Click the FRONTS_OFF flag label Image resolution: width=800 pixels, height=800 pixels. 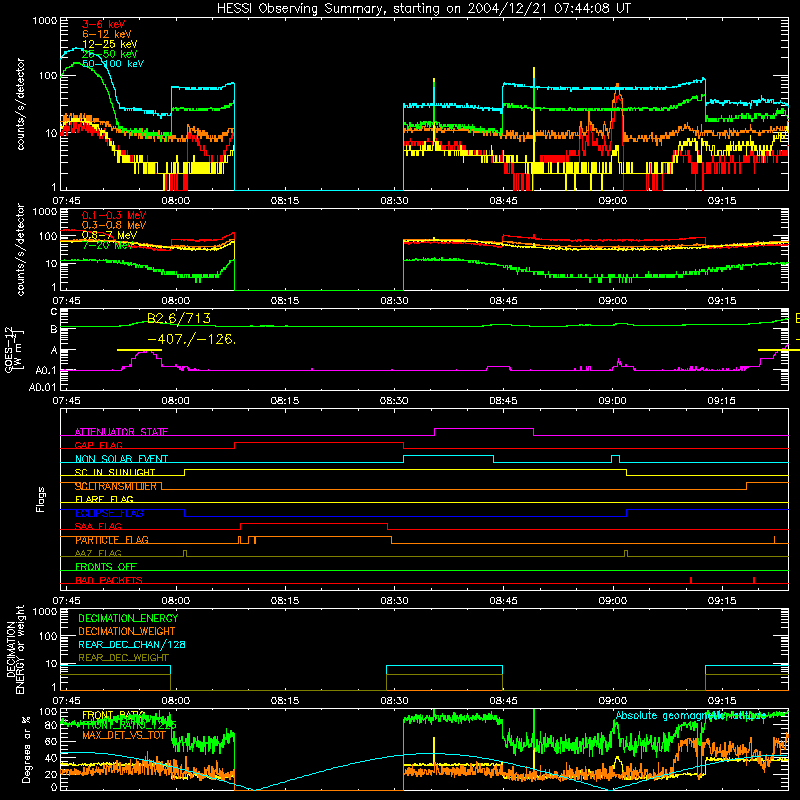tap(106, 567)
